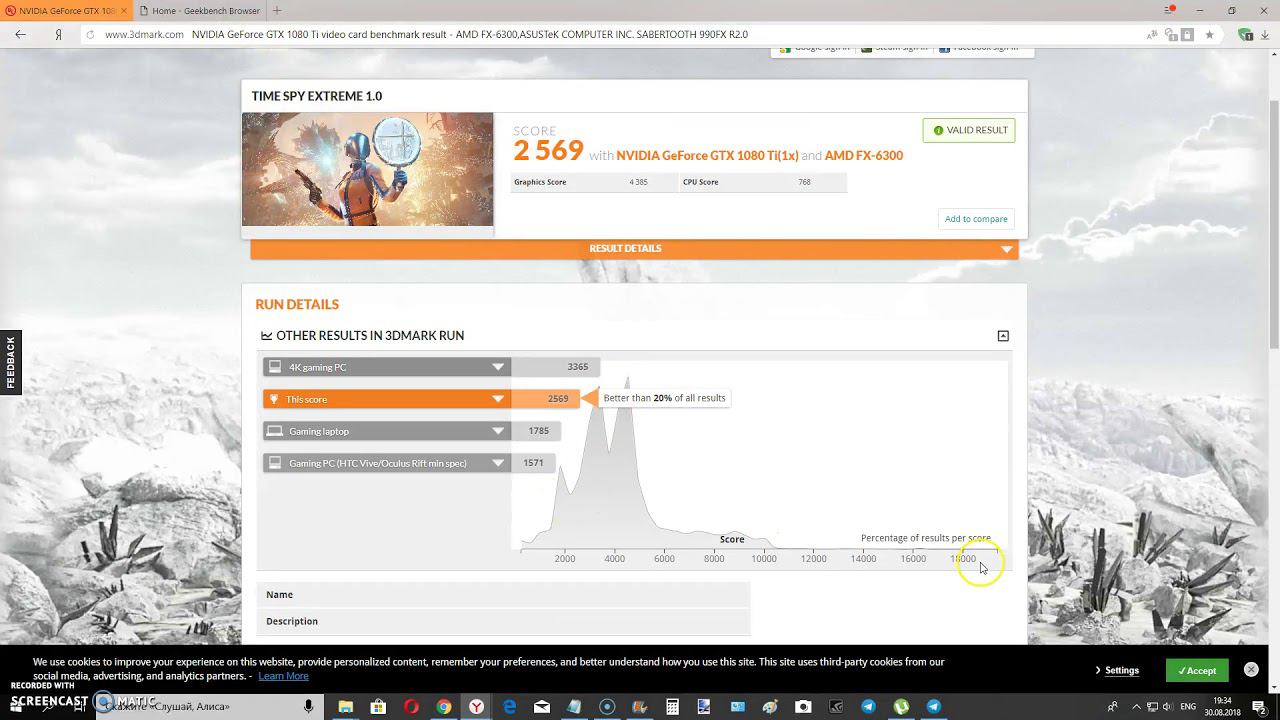The height and width of the screenshot is (720, 1280).
Task: Expand Gaming PC (HTC Vive/Oculus Rift) dropdown
Action: click(x=498, y=463)
